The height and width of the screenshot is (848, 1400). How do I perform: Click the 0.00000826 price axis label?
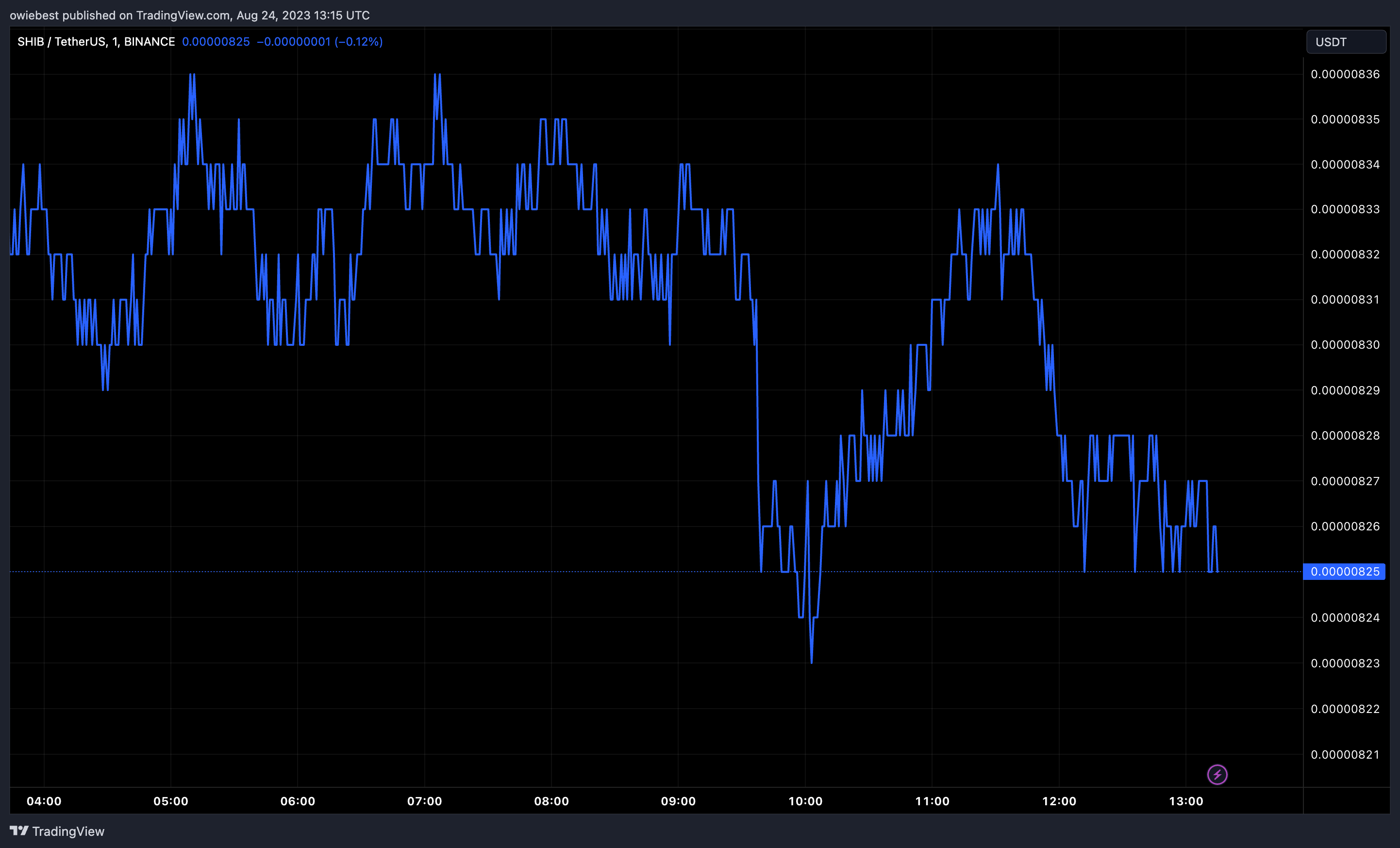tap(1345, 526)
